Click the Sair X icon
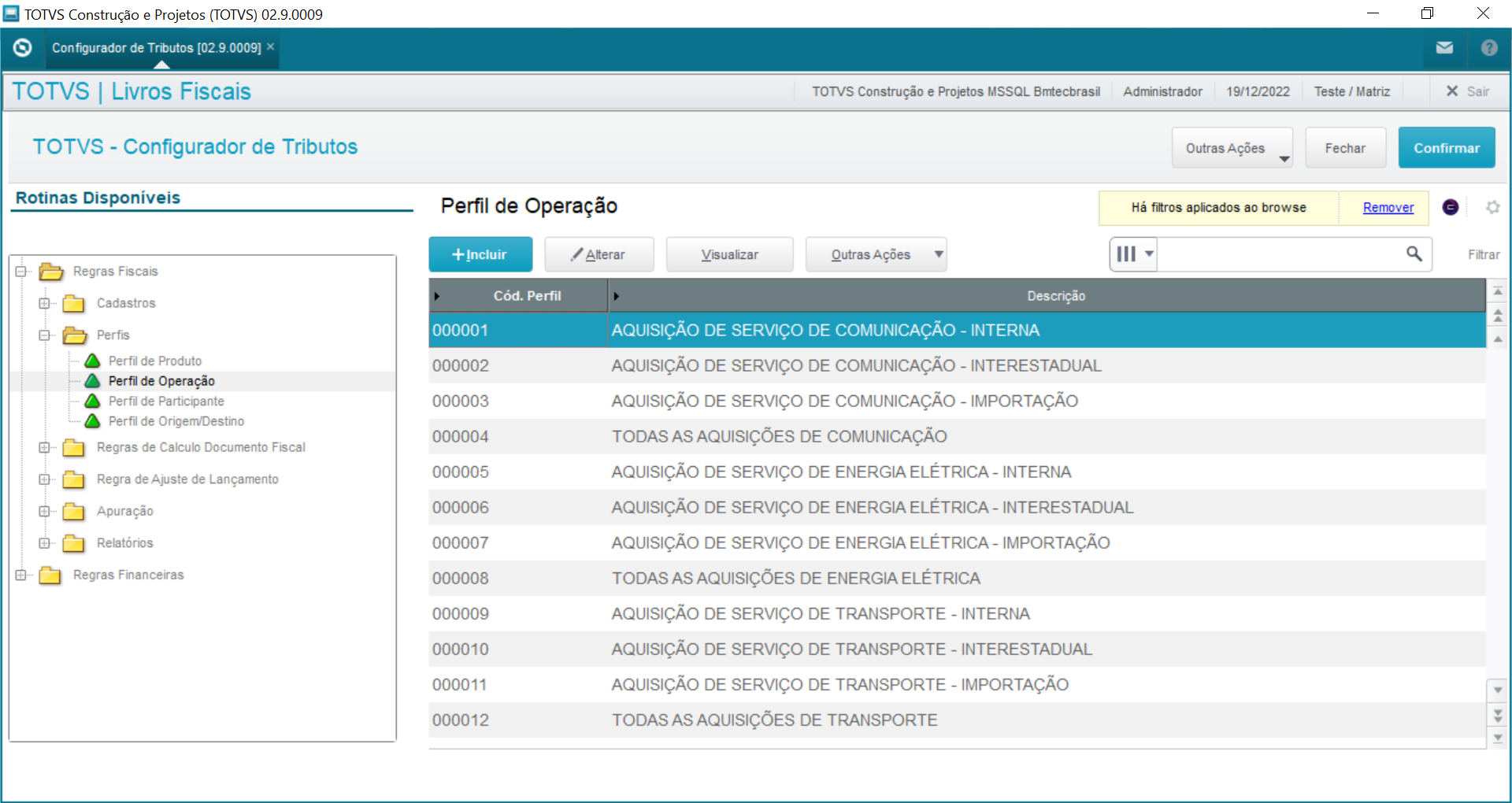This screenshot has width=1512, height=803. pos(1452,91)
